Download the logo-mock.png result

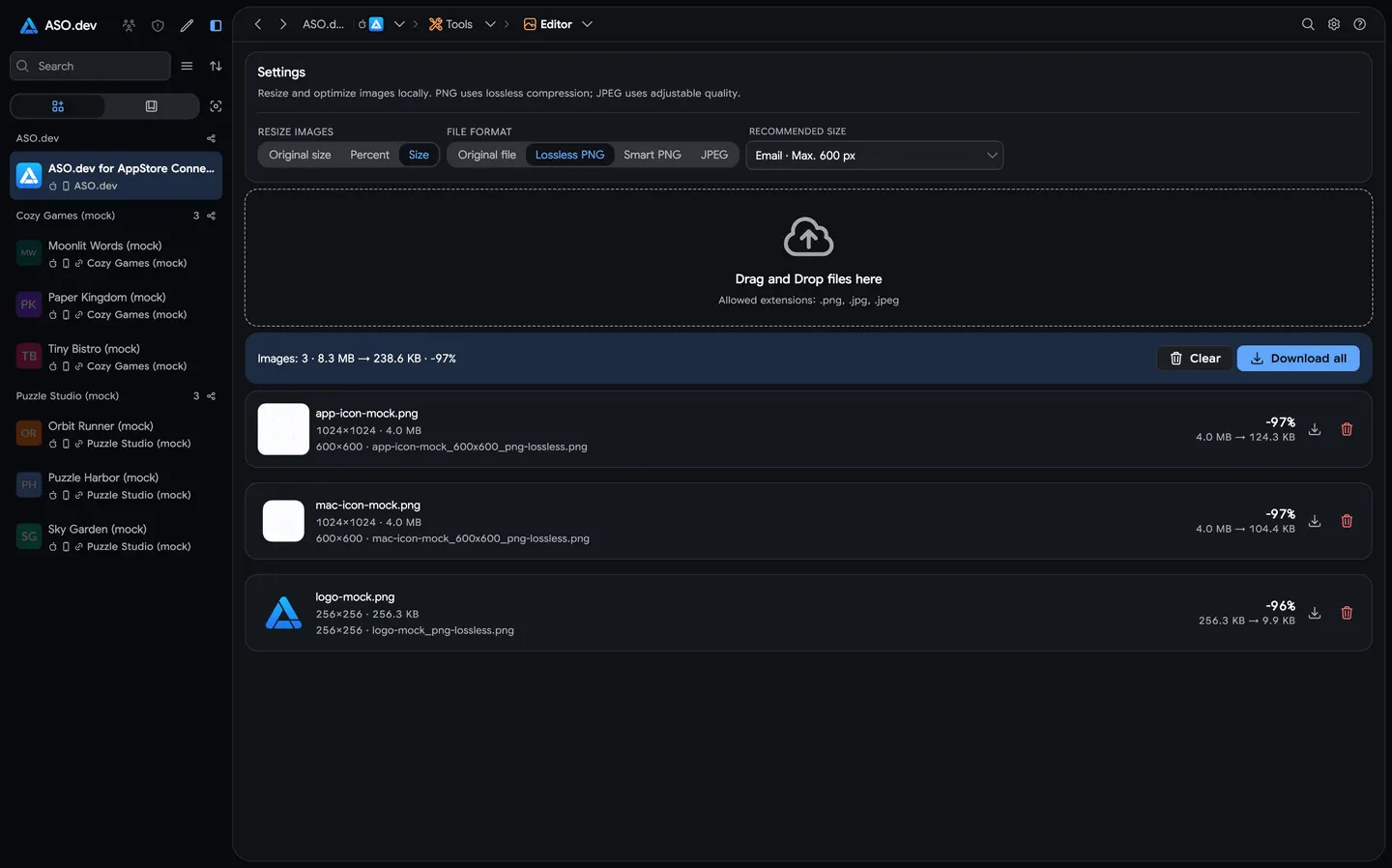[1315, 613]
